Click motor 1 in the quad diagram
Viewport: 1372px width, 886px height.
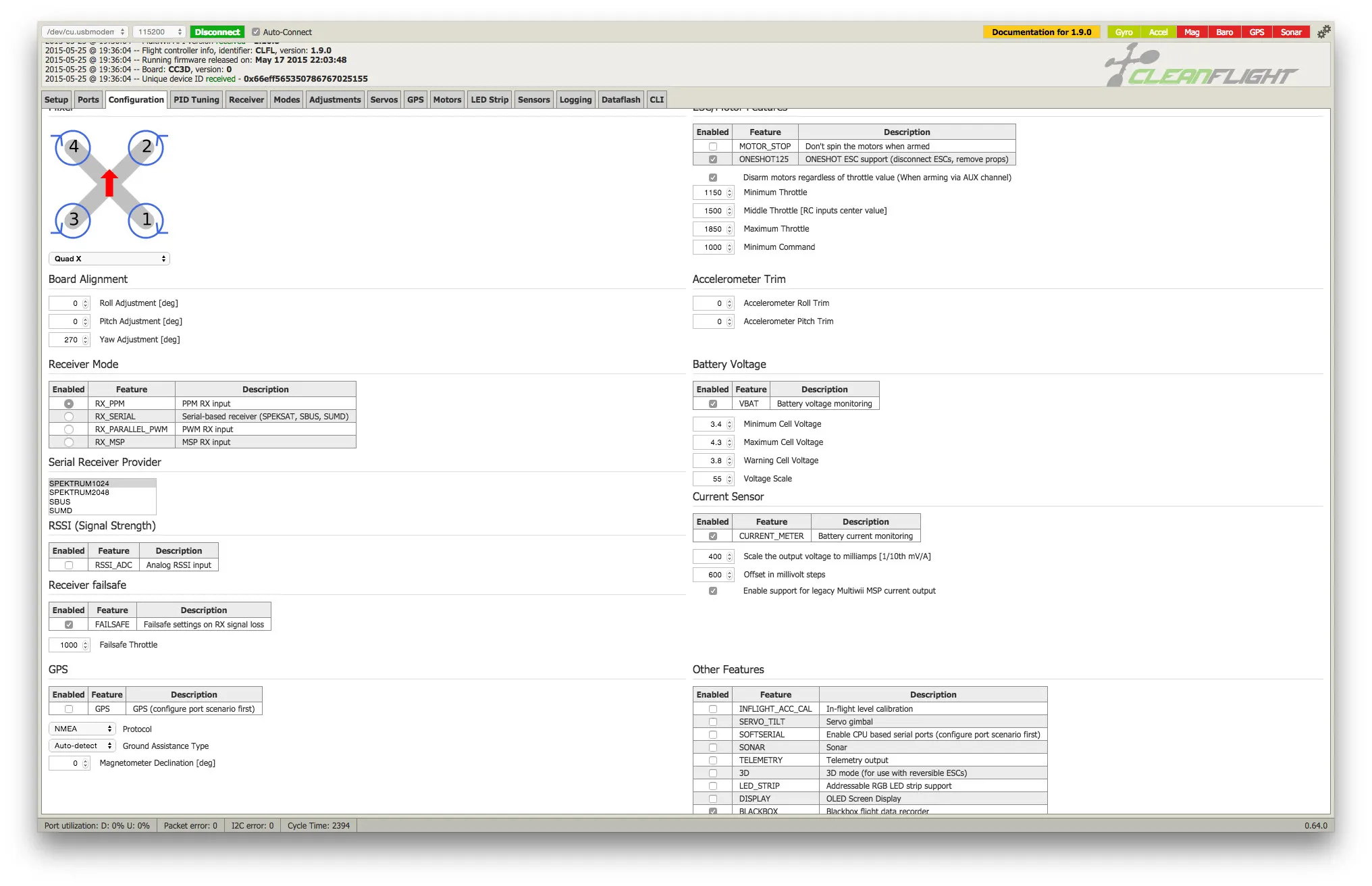pos(146,219)
